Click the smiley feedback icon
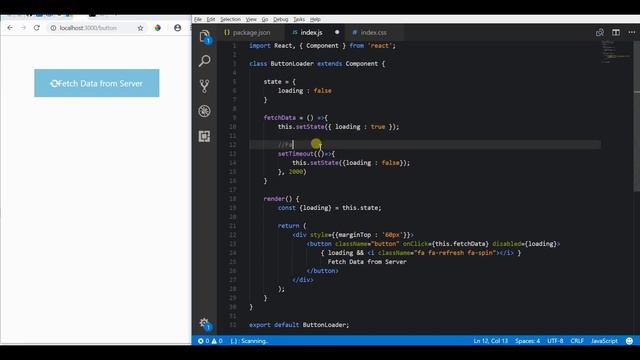 [x=629, y=341]
